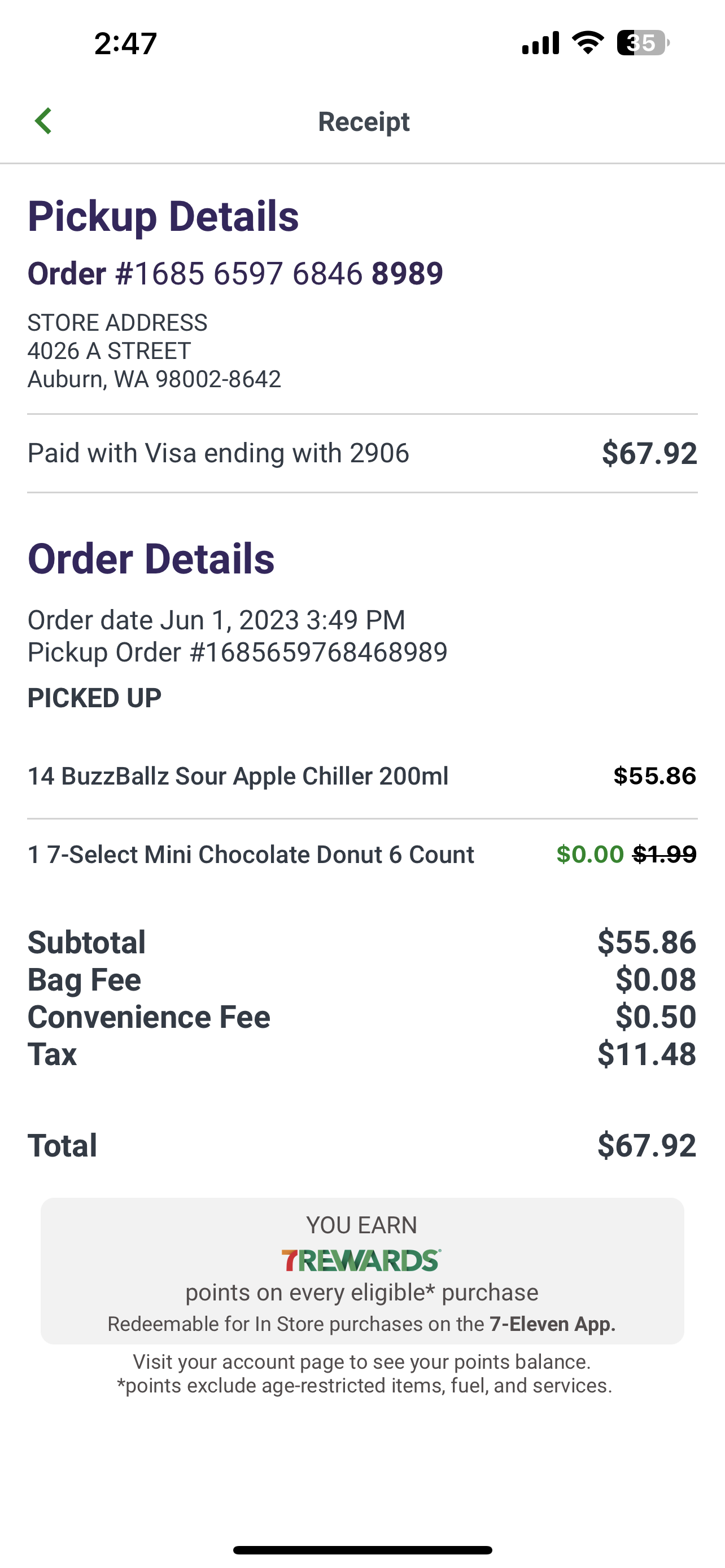Image resolution: width=725 pixels, height=1568 pixels.
Task: Tap the Pickup Order number line
Action: point(237,652)
